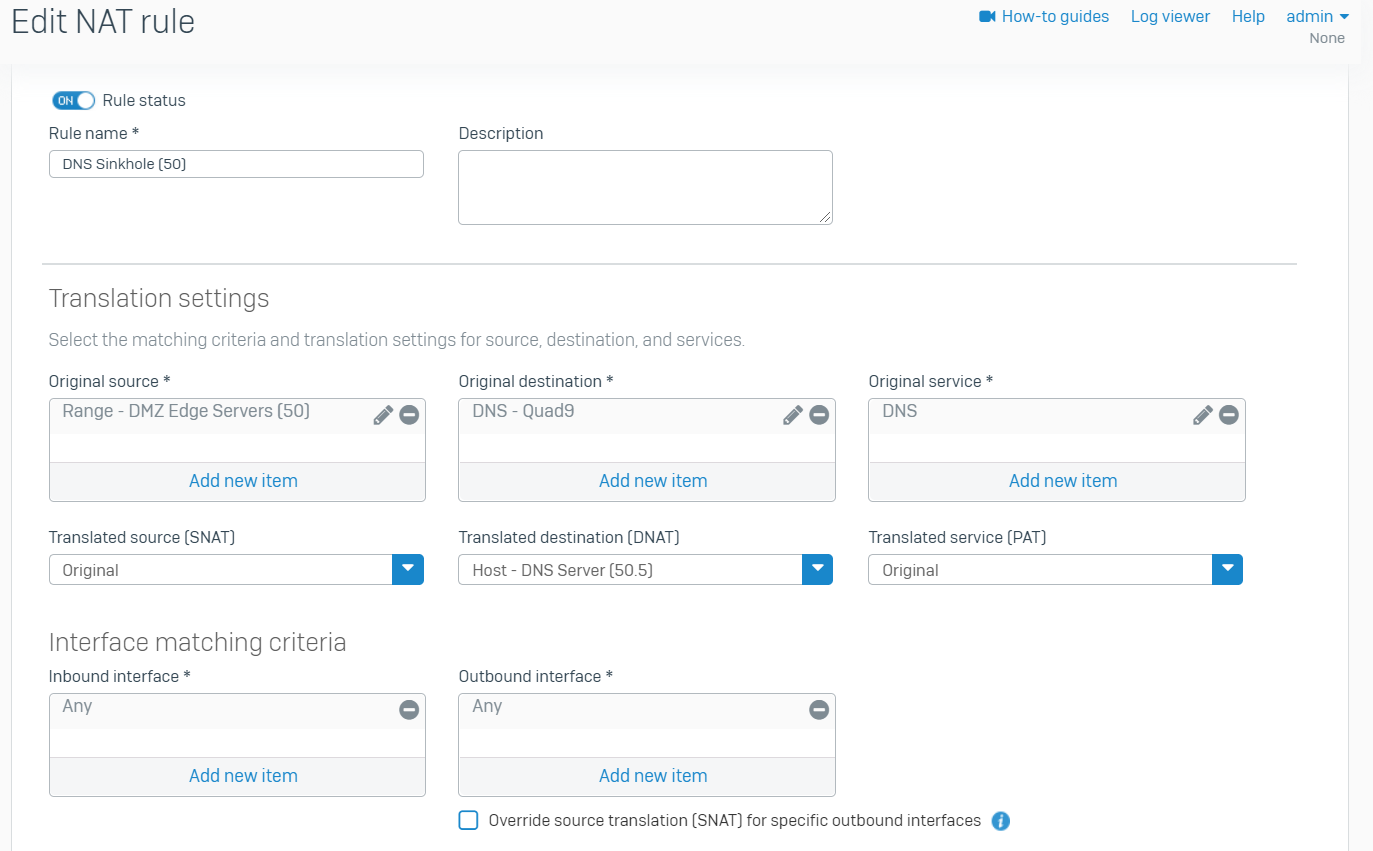Select Any entry in Outbound interface

[x=487, y=706]
